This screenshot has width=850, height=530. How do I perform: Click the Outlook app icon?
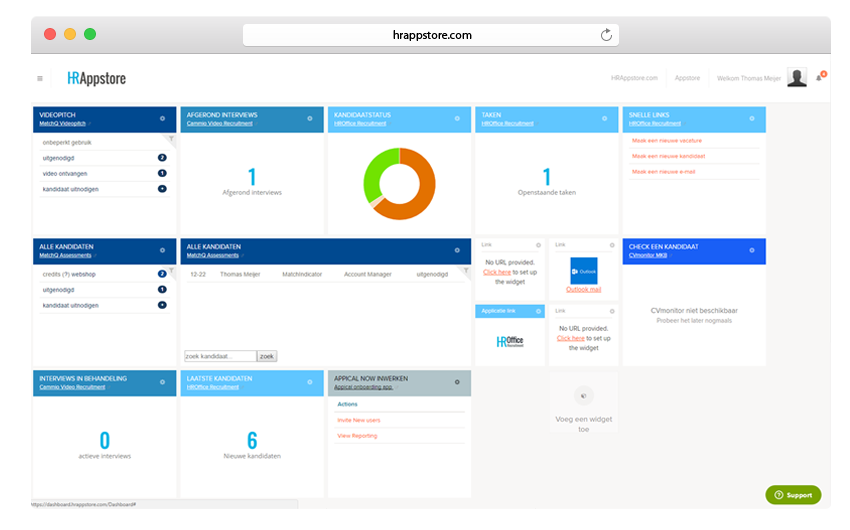point(584,271)
